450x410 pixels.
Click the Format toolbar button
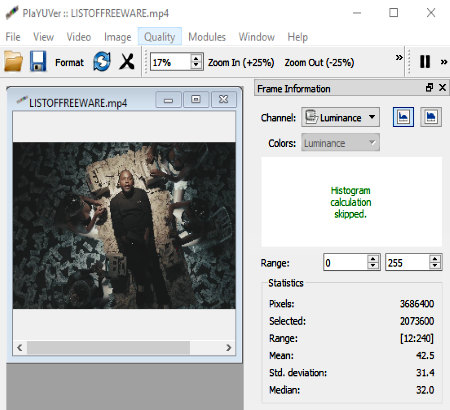(x=69, y=62)
